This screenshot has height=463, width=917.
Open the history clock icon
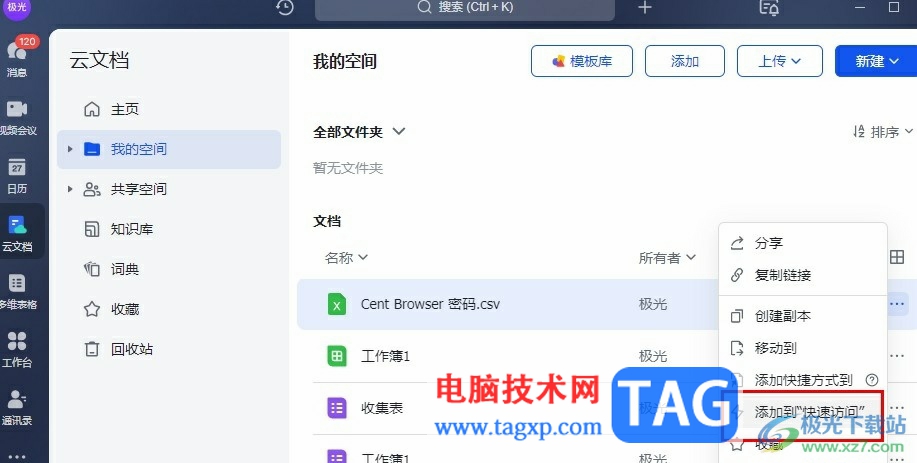tap(285, 8)
